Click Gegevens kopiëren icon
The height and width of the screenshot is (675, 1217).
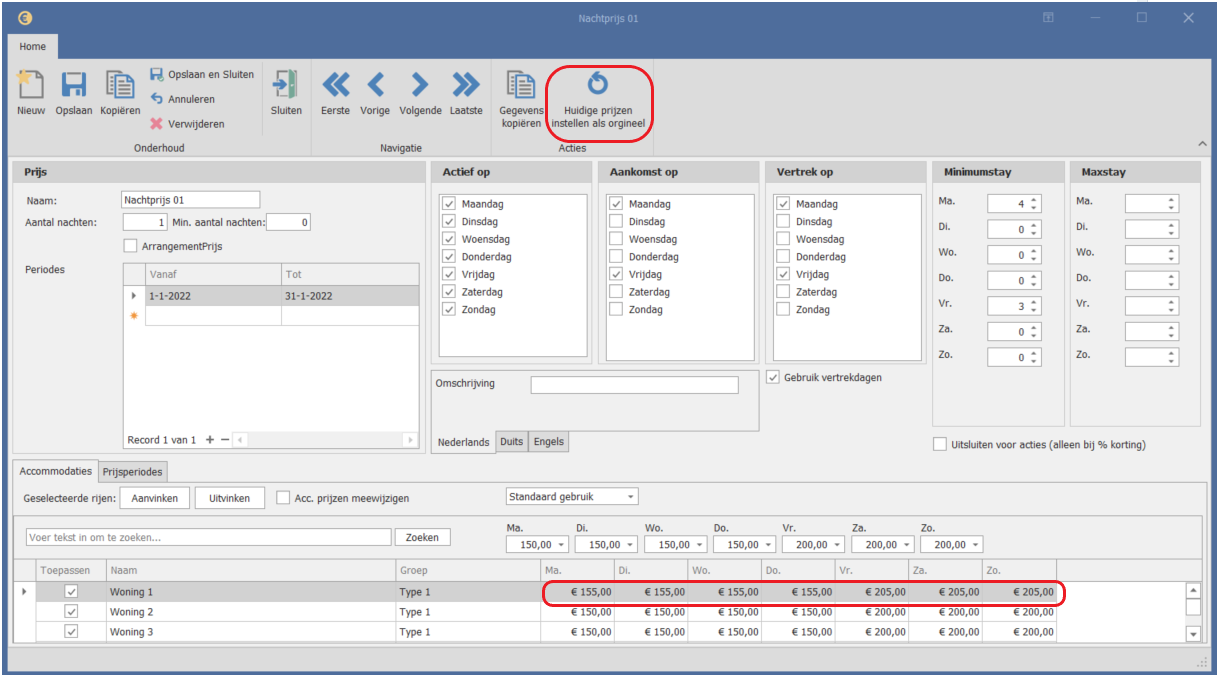click(521, 85)
